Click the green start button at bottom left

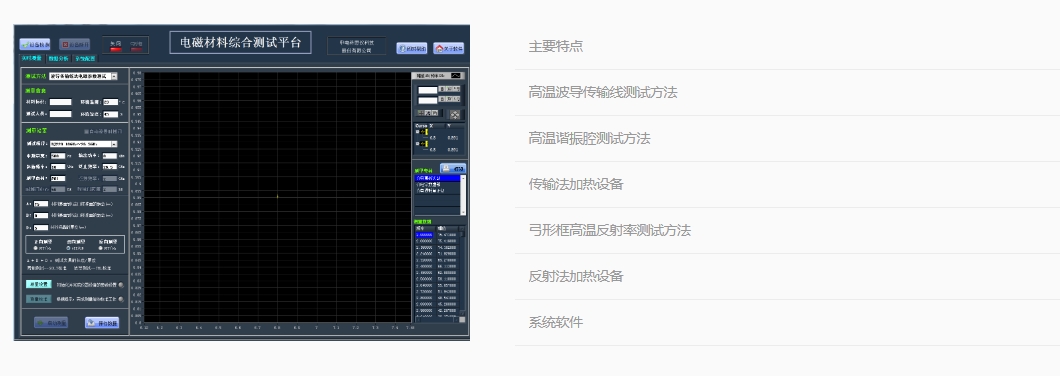(x=51, y=323)
